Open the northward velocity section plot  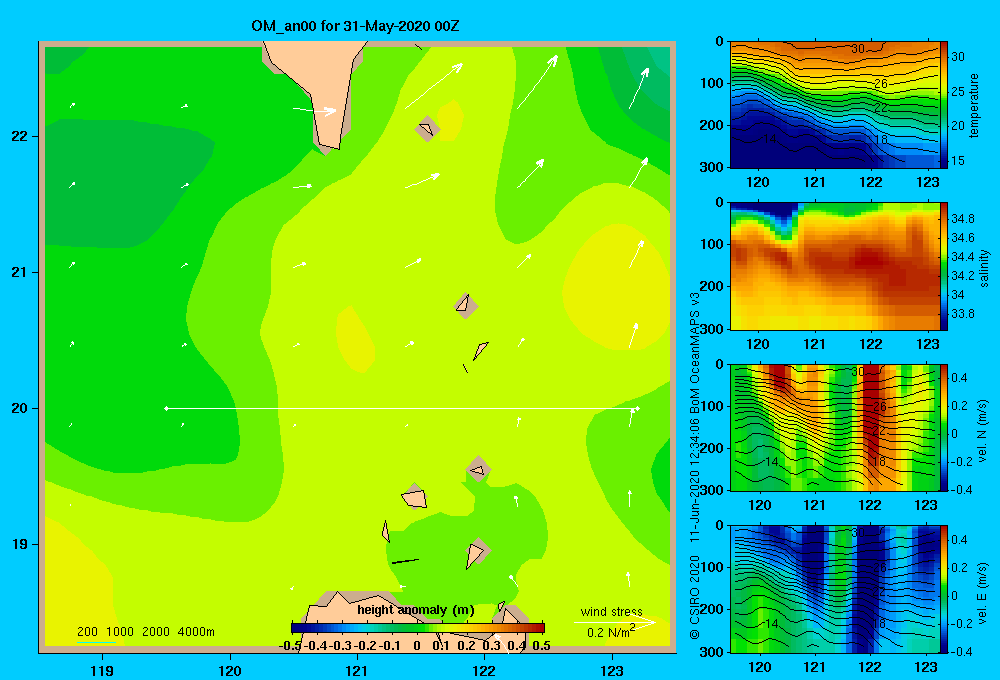835,428
